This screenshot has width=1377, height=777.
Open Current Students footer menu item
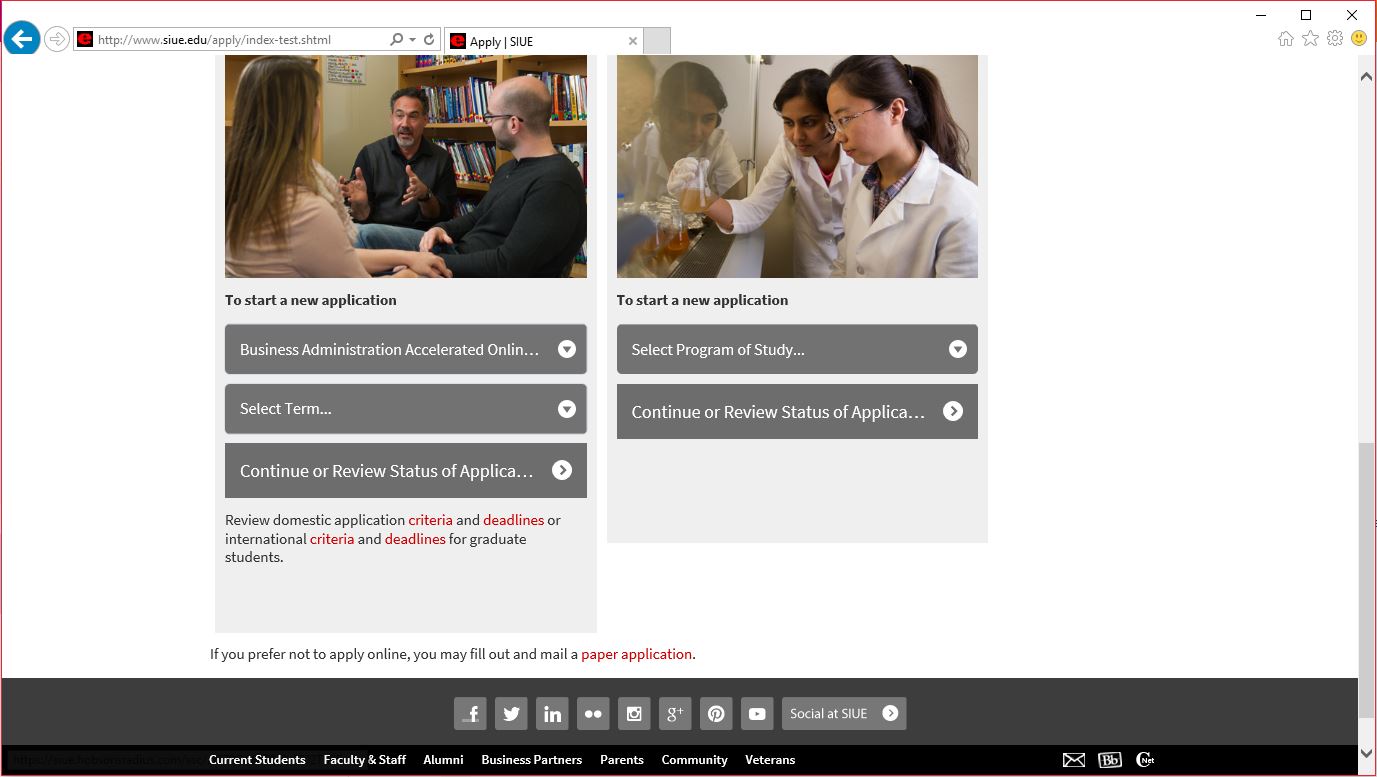tap(257, 760)
